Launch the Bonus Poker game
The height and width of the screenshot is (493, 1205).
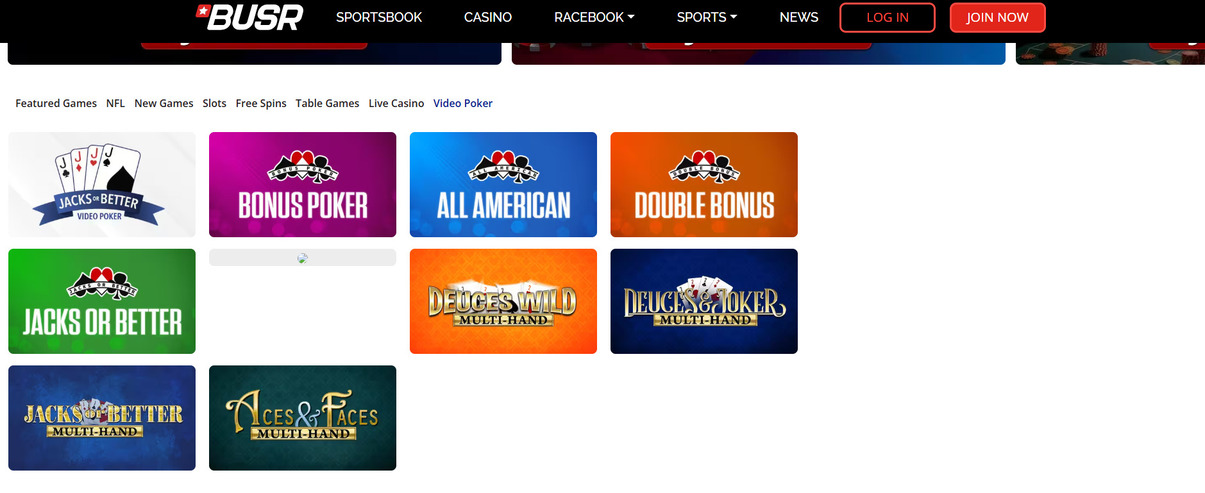(x=302, y=184)
